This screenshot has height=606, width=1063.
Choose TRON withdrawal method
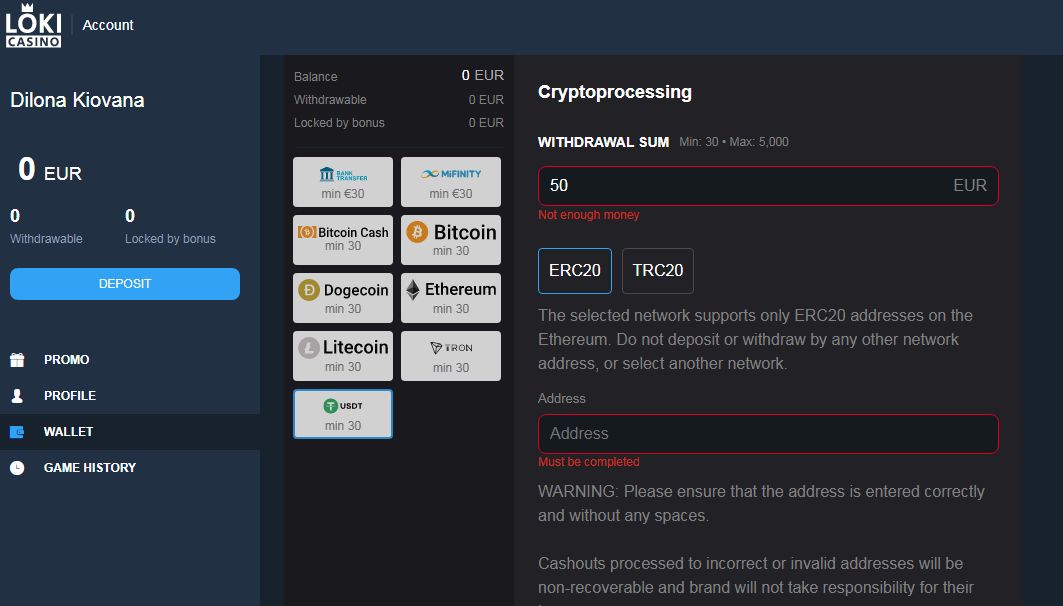[x=450, y=355]
